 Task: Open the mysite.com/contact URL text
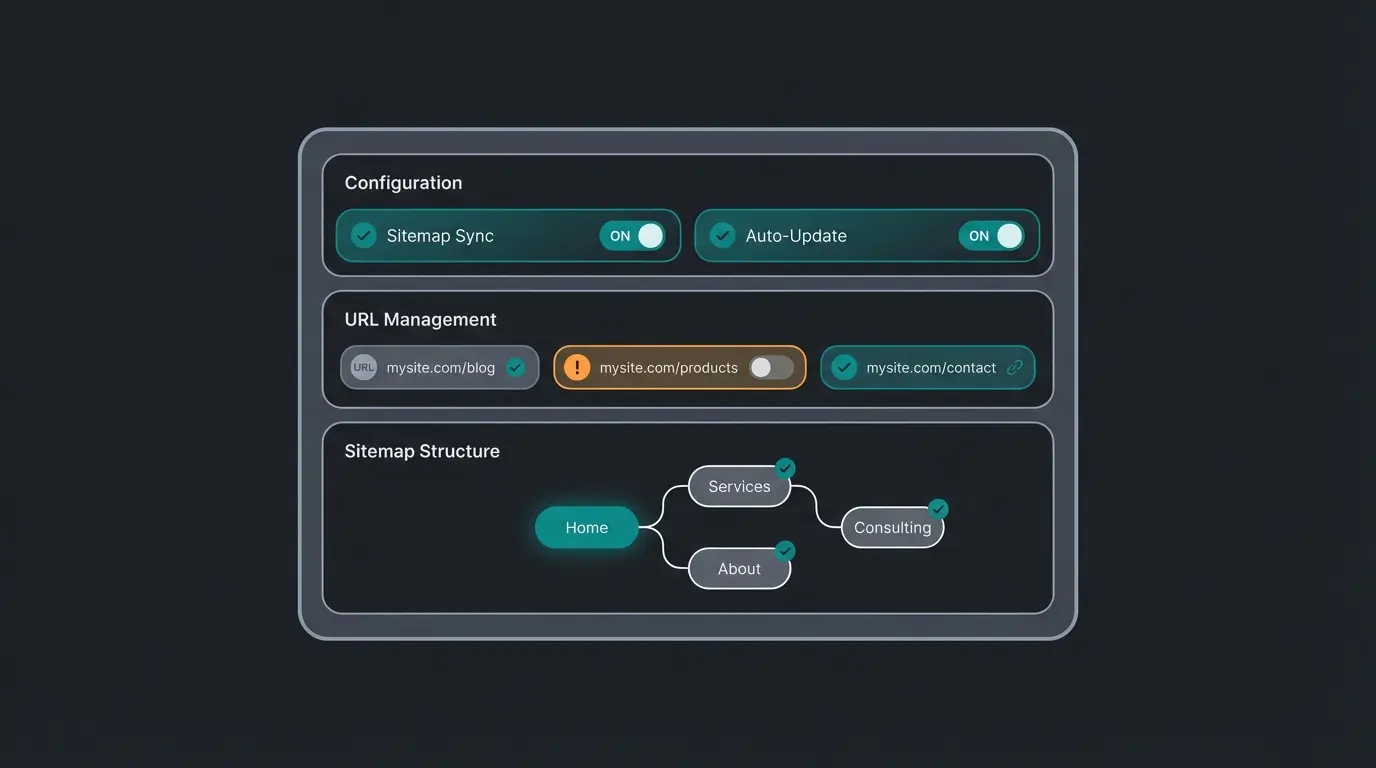coord(930,367)
